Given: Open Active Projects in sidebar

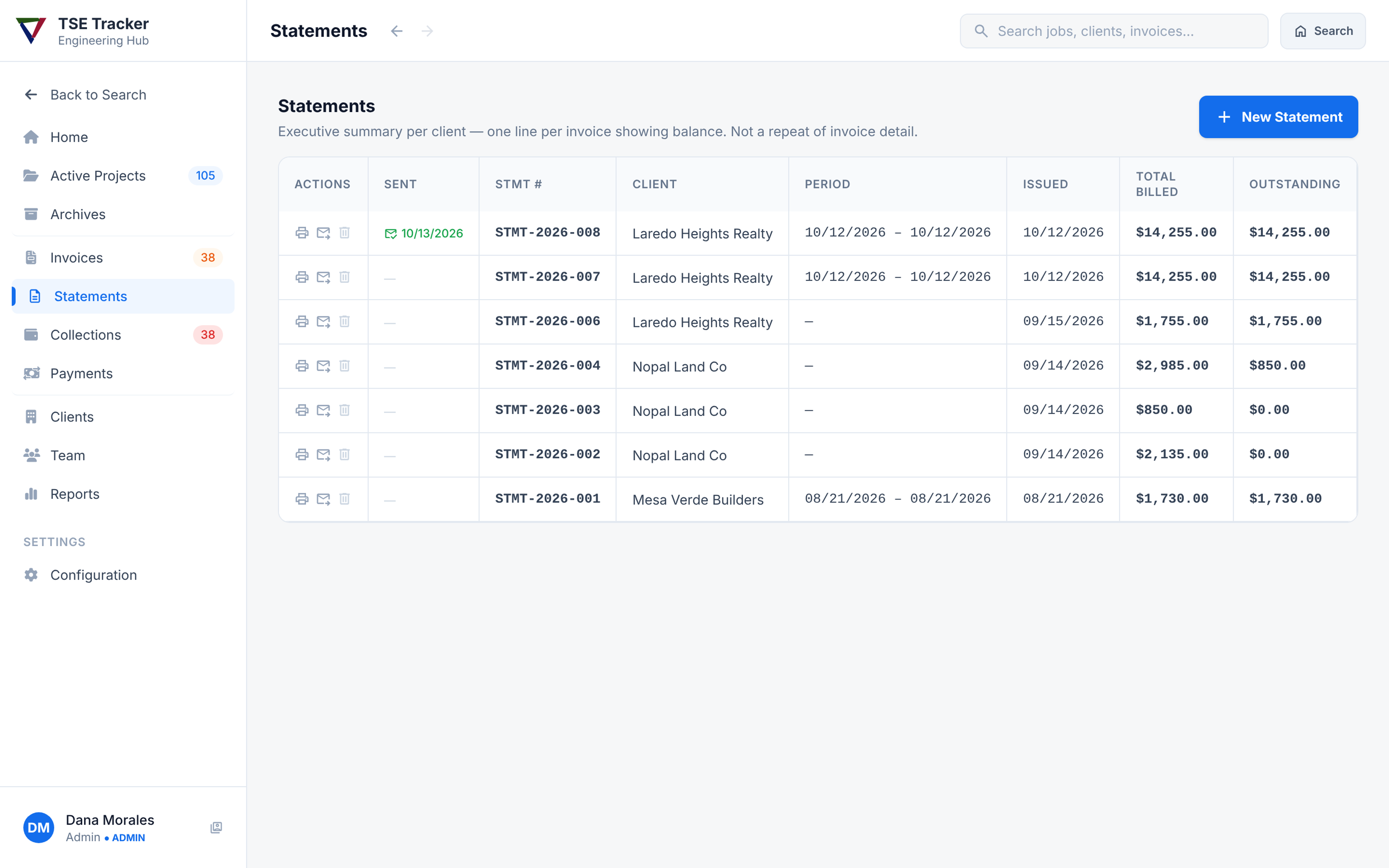Looking at the screenshot, I should point(123,176).
